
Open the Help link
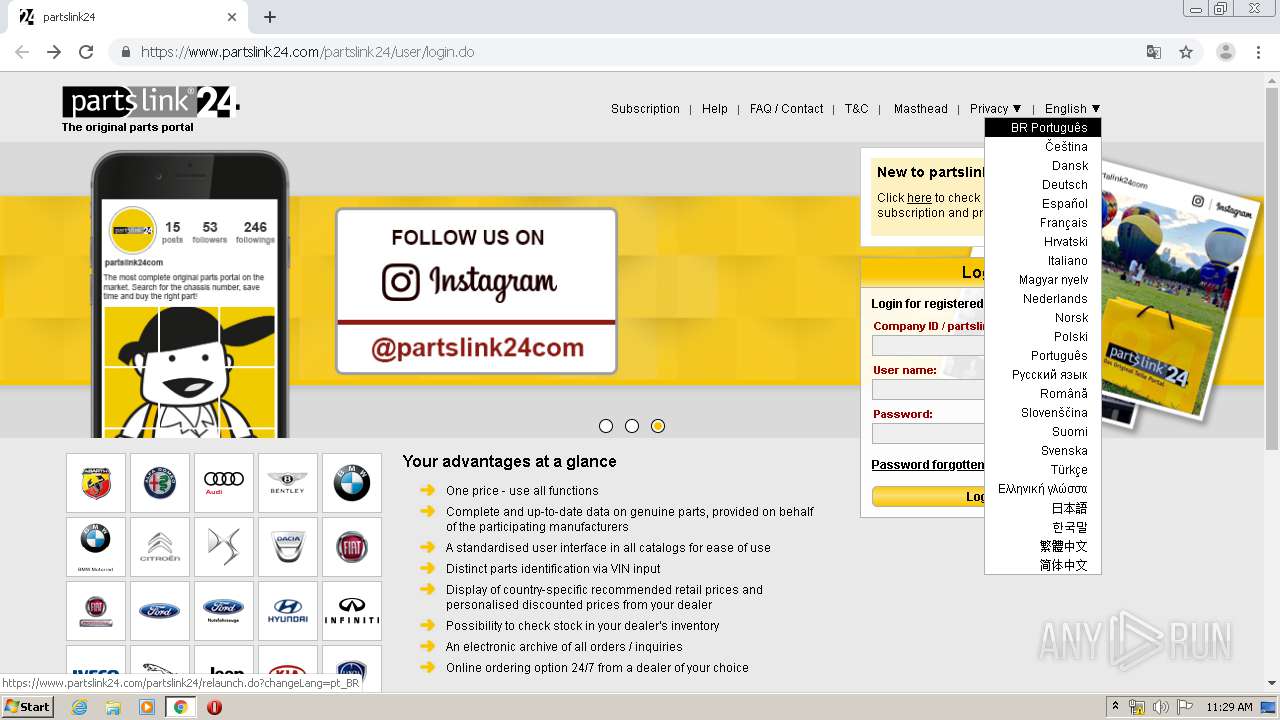point(715,109)
